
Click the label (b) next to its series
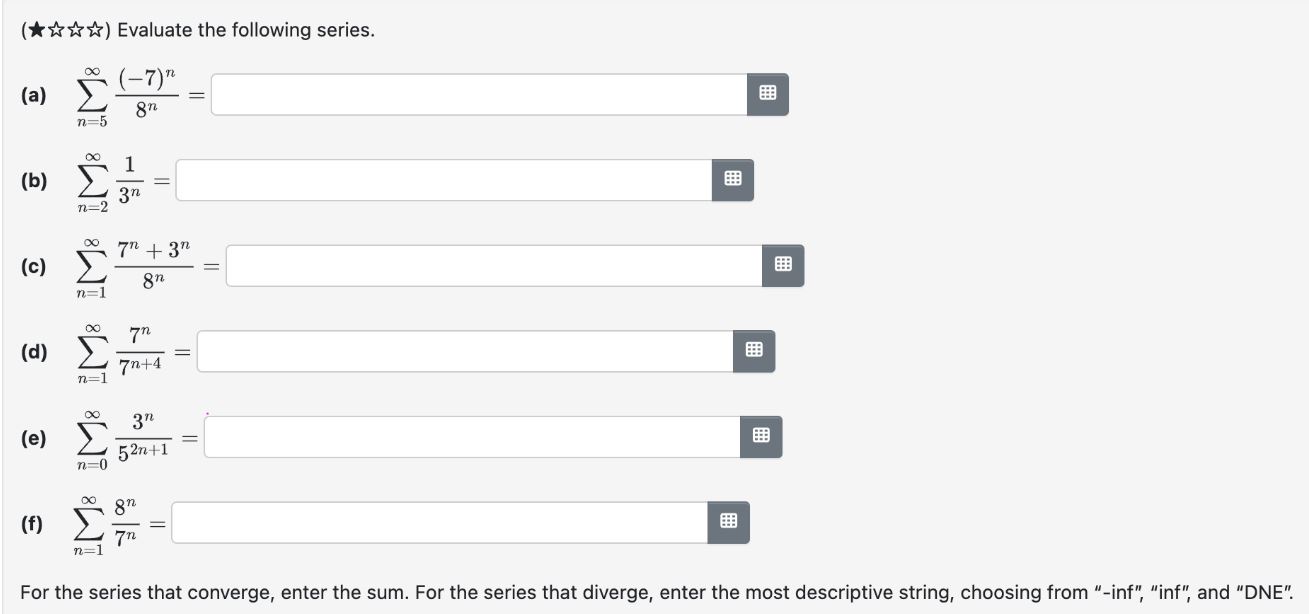coord(33,180)
